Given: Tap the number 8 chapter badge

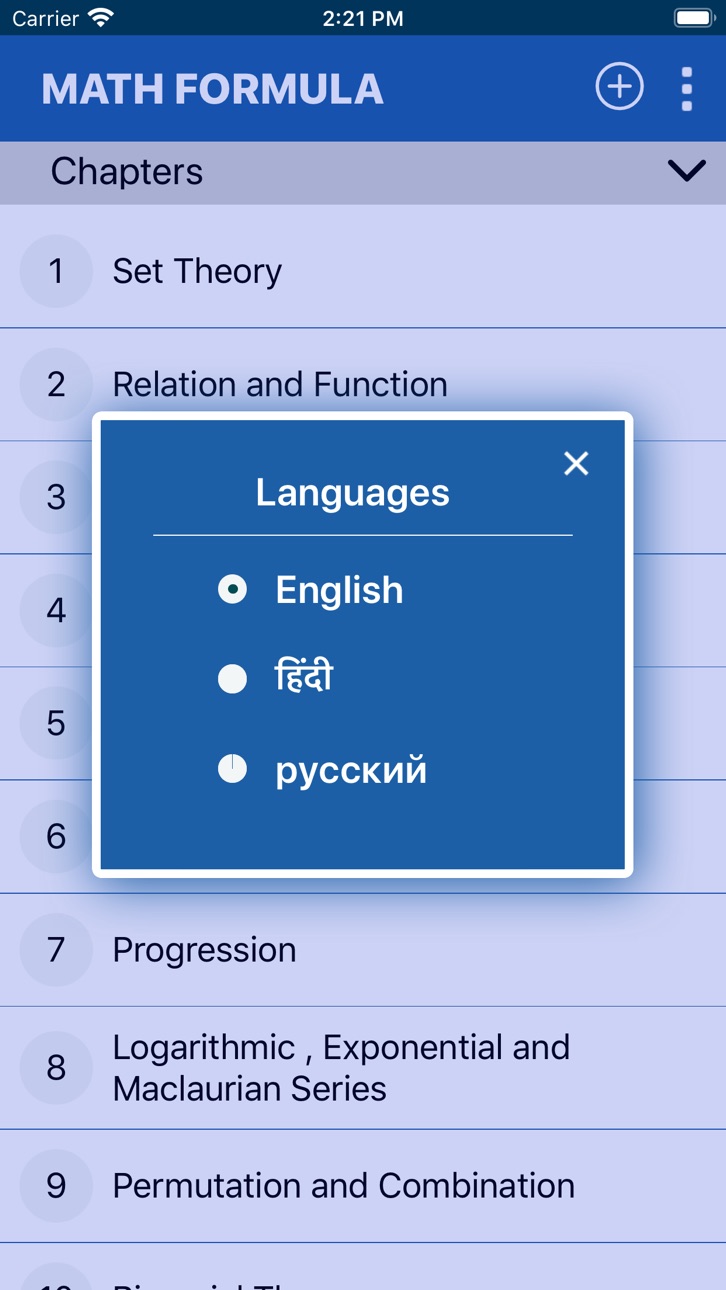Looking at the screenshot, I should click(56, 1067).
